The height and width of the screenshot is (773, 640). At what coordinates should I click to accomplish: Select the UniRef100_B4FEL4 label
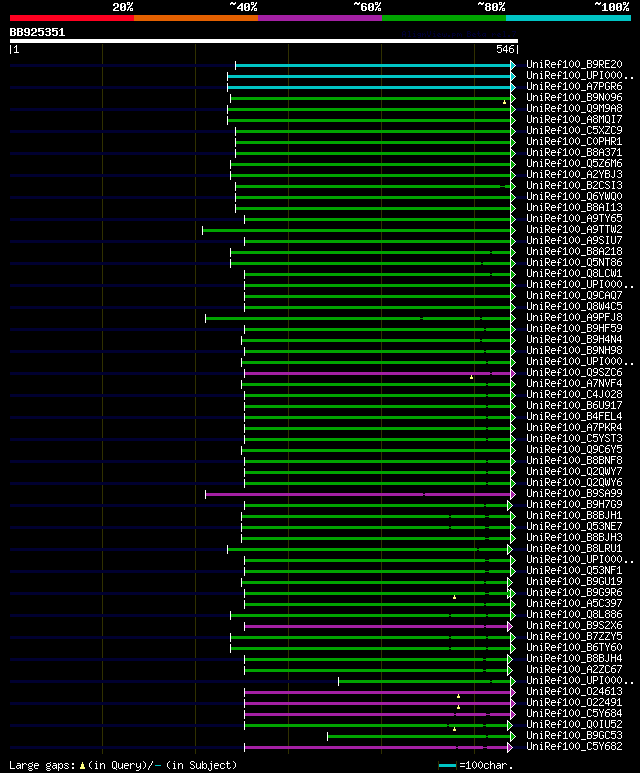click(574, 417)
